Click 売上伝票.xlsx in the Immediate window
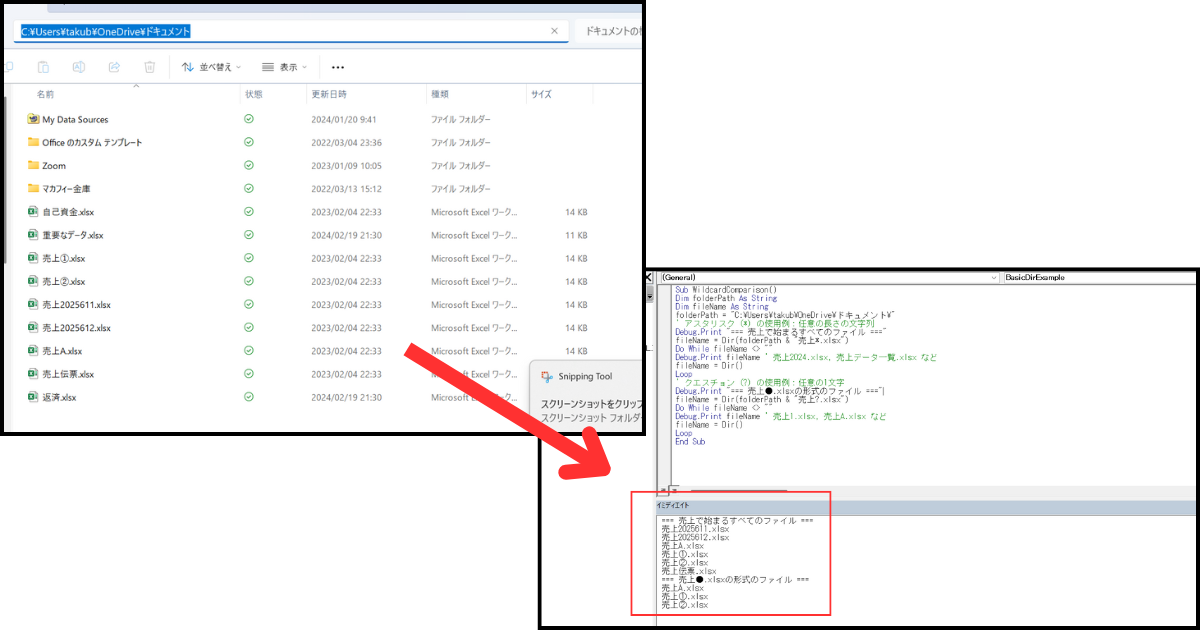Viewport: 1200px width, 630px height. tap(688, 571)
